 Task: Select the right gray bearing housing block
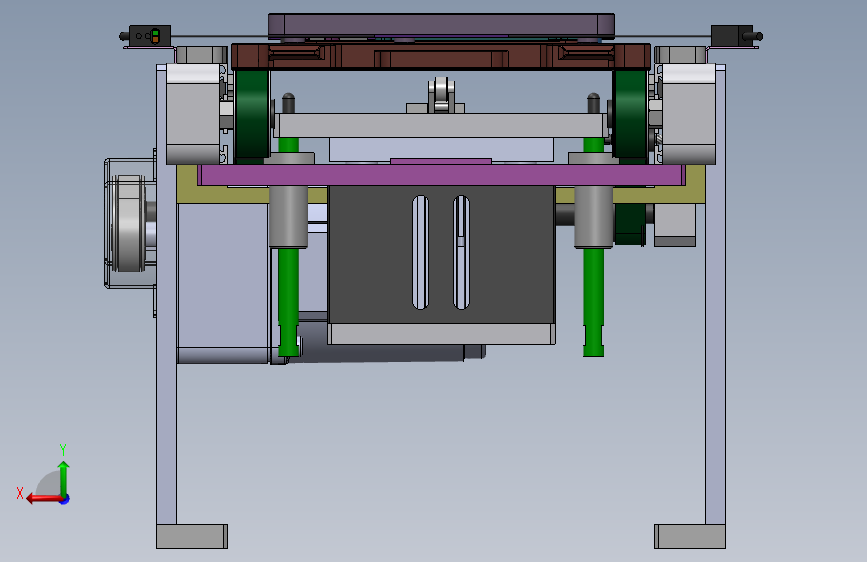(689, 114)
